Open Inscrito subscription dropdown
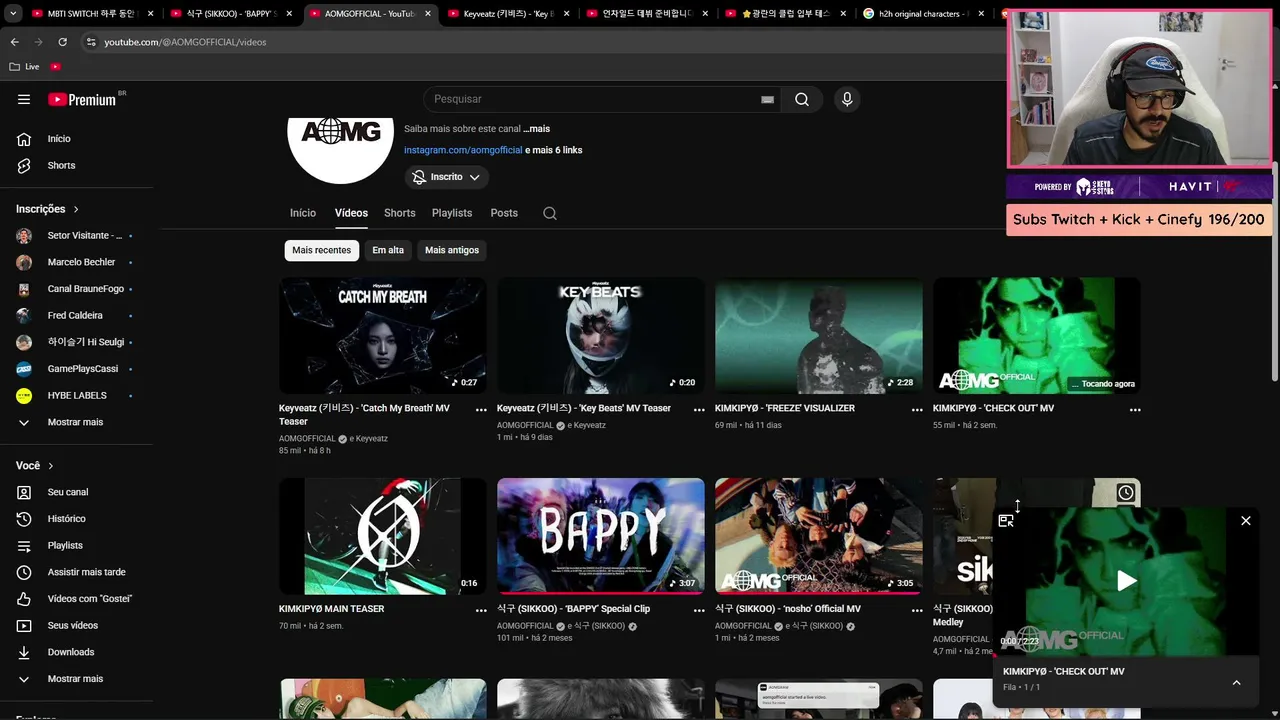Viewport: 1280px width, 720px height. 447,177
